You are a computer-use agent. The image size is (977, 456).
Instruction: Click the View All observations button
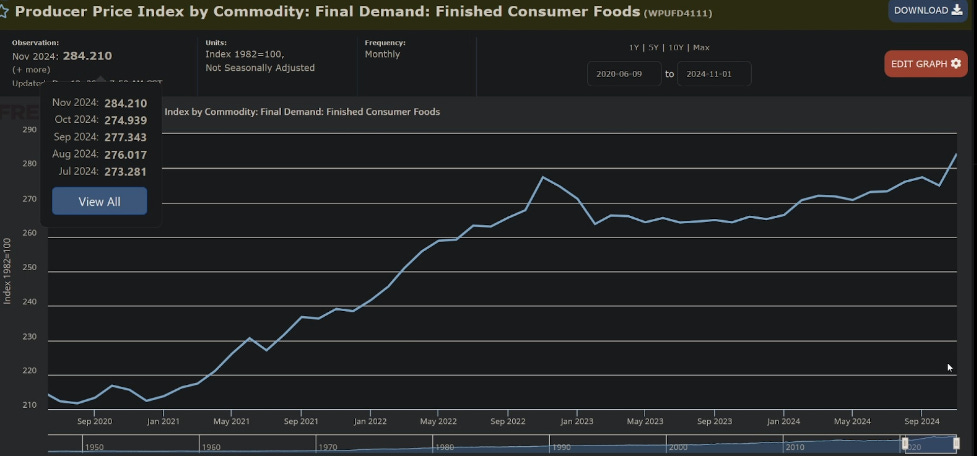100,201
